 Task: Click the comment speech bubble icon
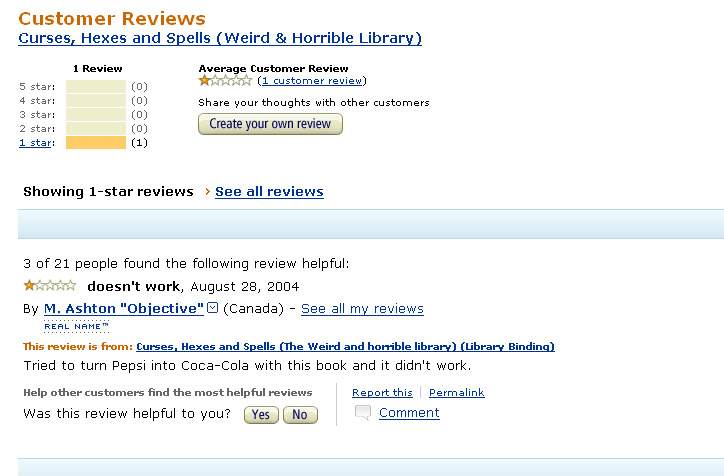pyautogui.click(x=362, y=412)
